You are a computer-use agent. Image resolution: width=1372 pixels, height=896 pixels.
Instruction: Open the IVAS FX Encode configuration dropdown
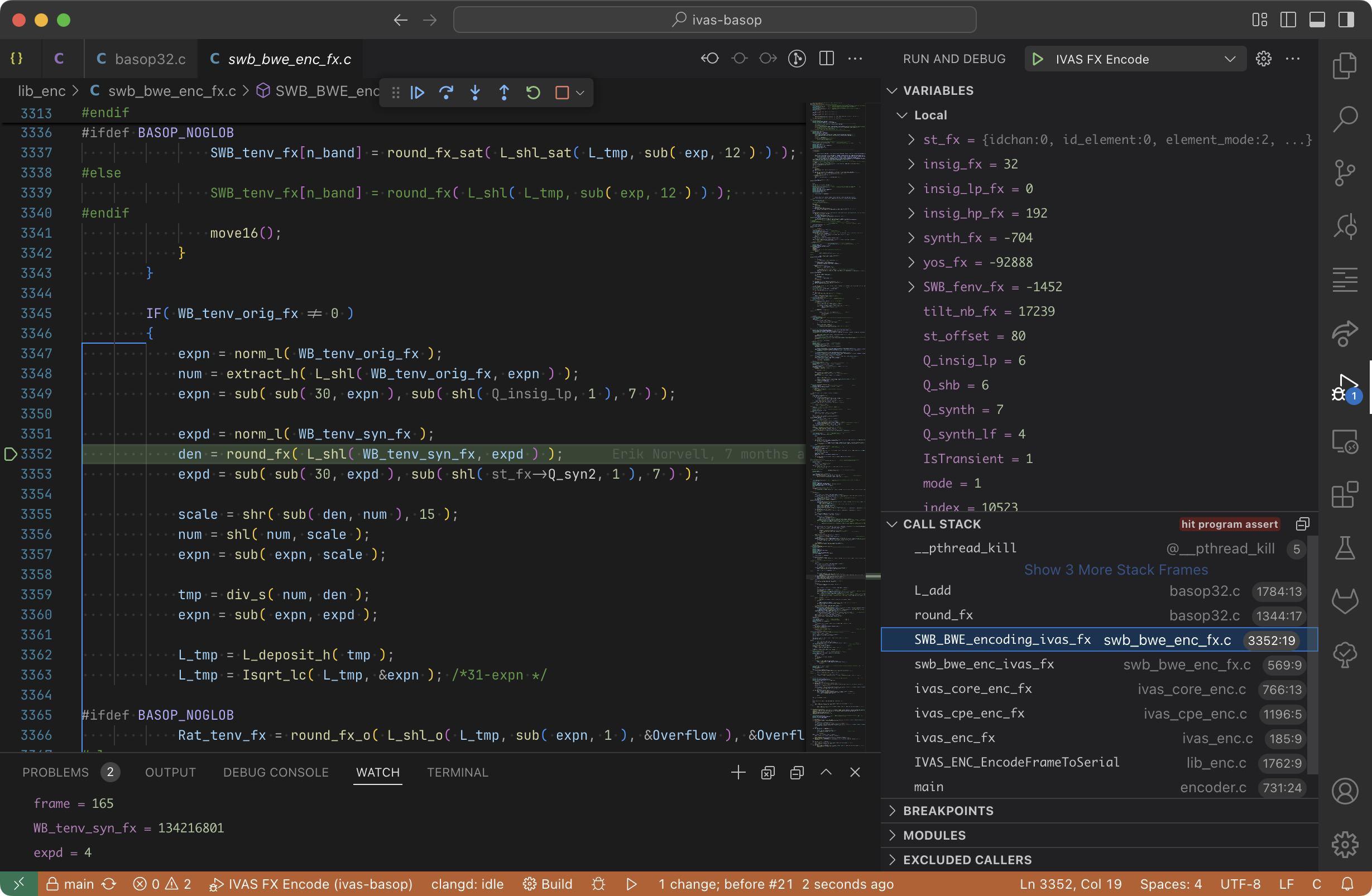1229,59
